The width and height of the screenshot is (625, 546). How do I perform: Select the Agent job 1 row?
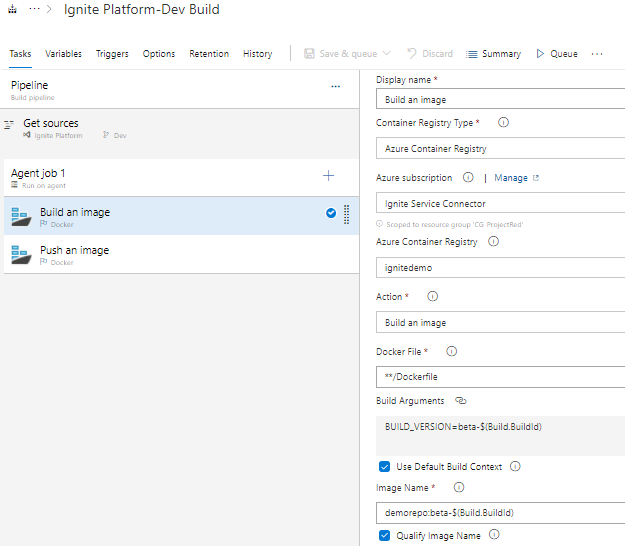point(179,178)
